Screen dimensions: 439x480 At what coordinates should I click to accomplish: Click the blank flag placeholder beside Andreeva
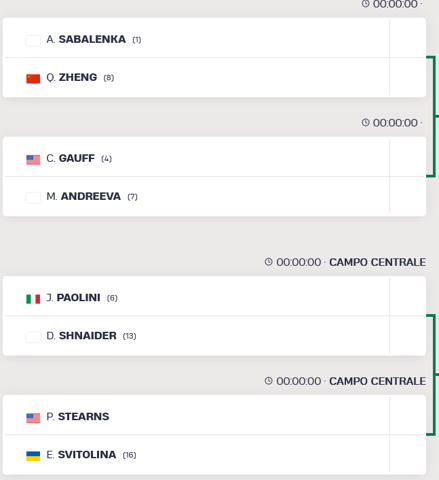point(33,198)
